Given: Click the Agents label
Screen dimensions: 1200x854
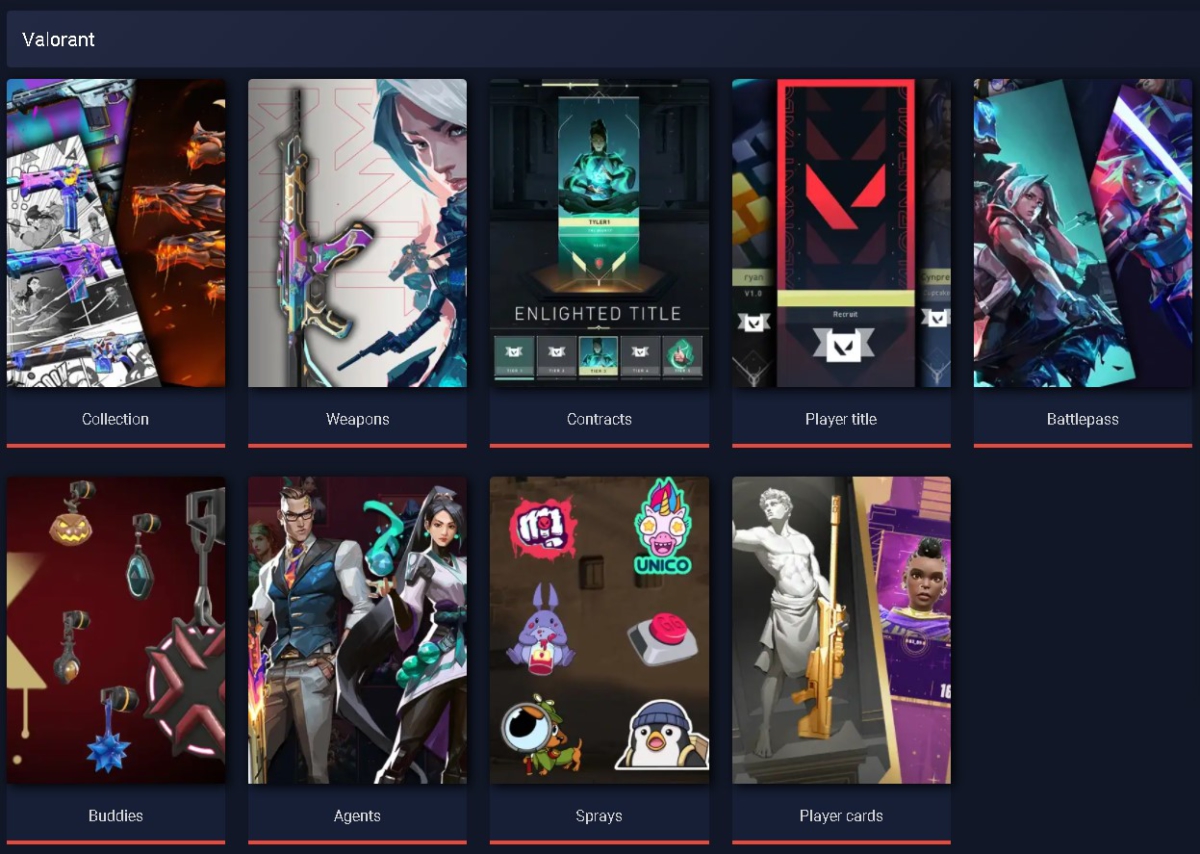Looking at the screenshot, I should tap(357, 816).
